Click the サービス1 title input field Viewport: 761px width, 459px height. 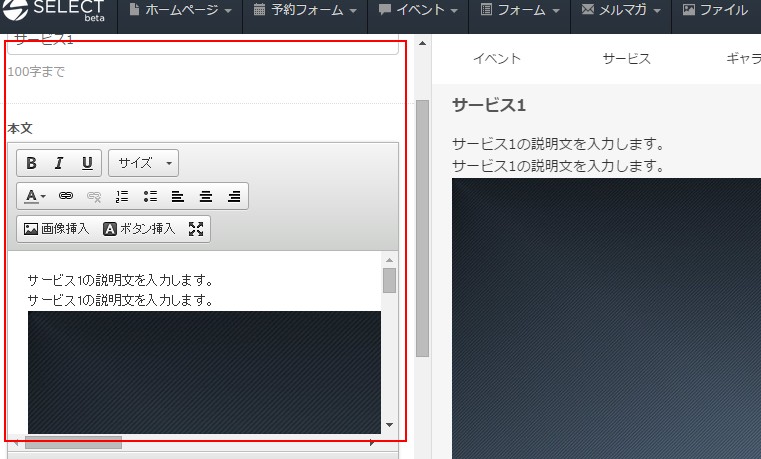203,44
